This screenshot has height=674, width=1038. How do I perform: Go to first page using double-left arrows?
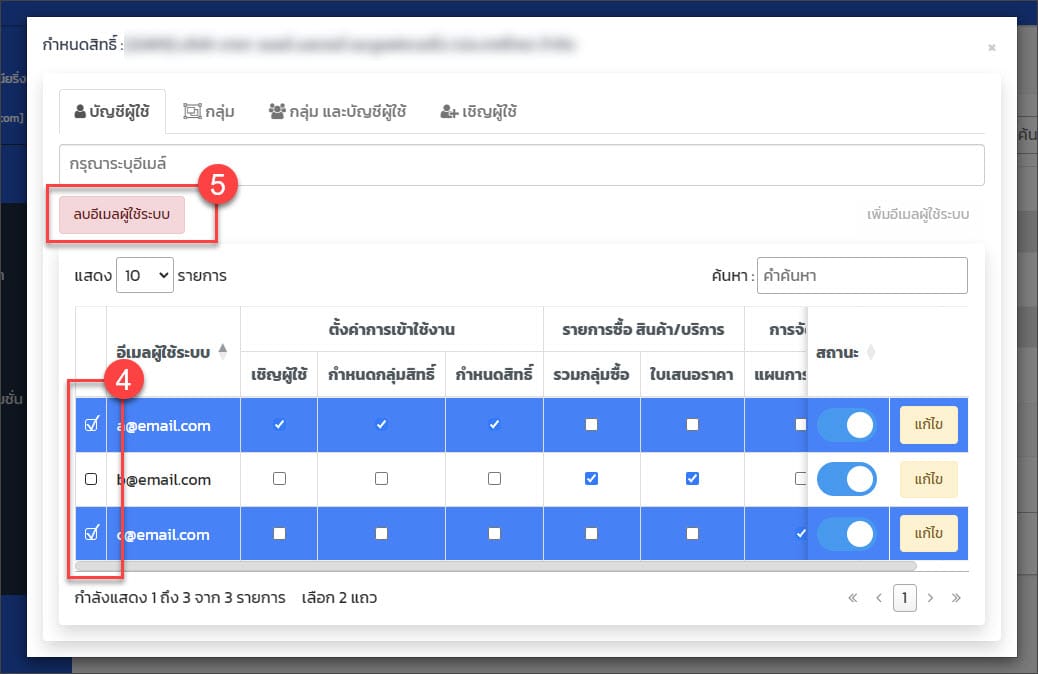coord(853,598)
